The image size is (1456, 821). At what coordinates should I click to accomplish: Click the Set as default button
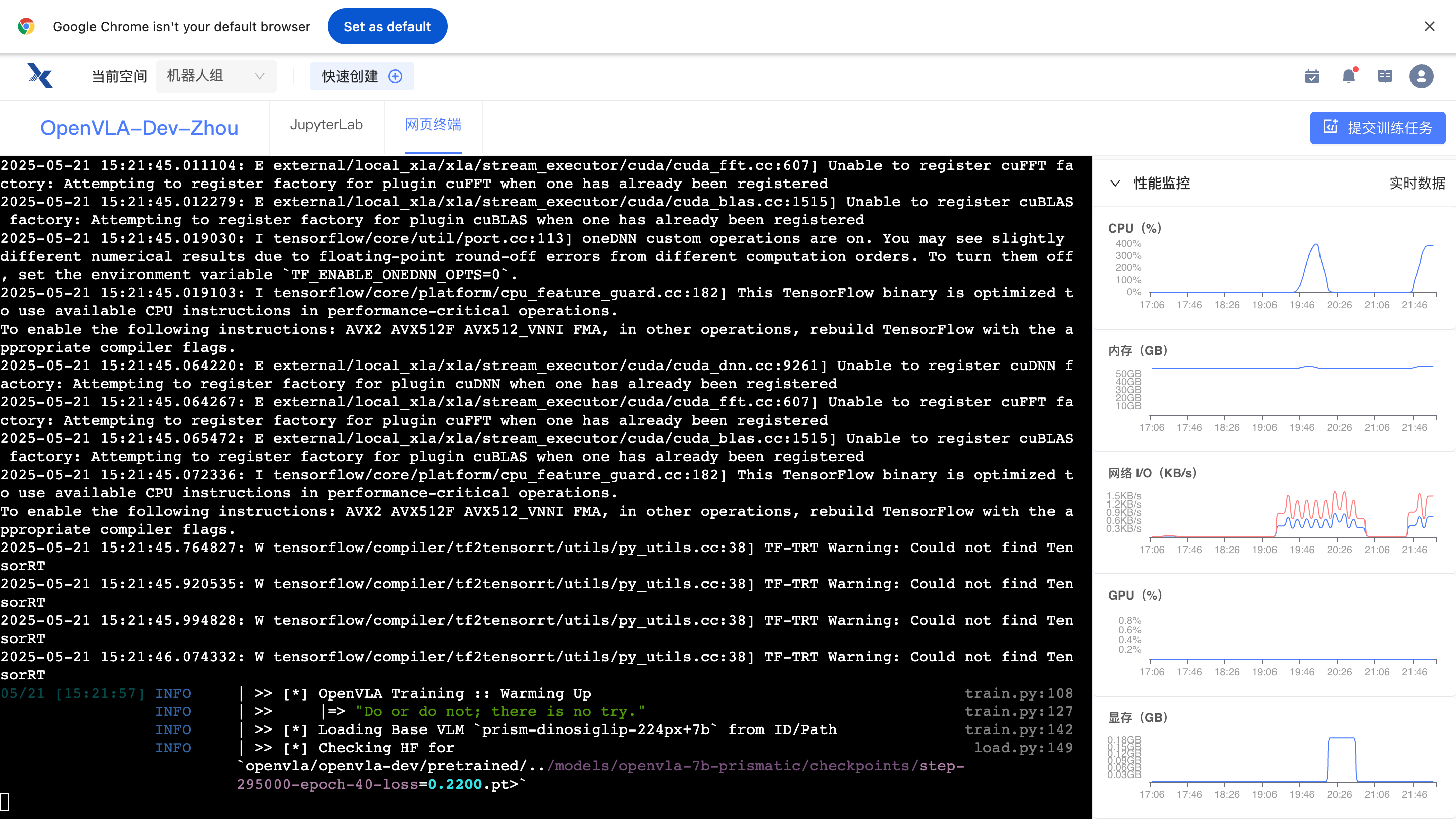[x=387, y=27]
